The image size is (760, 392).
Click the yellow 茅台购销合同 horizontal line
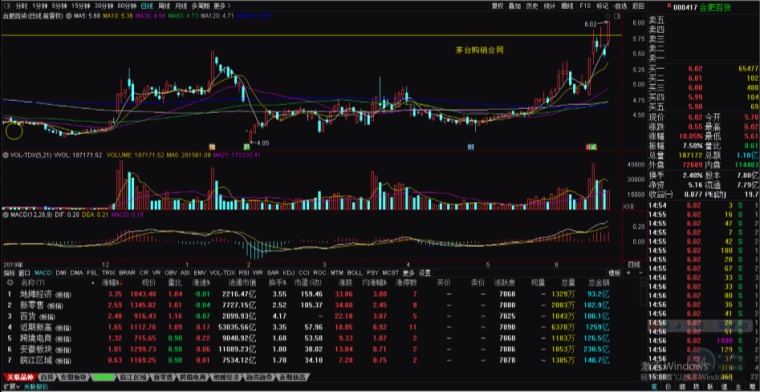point(312,35)
